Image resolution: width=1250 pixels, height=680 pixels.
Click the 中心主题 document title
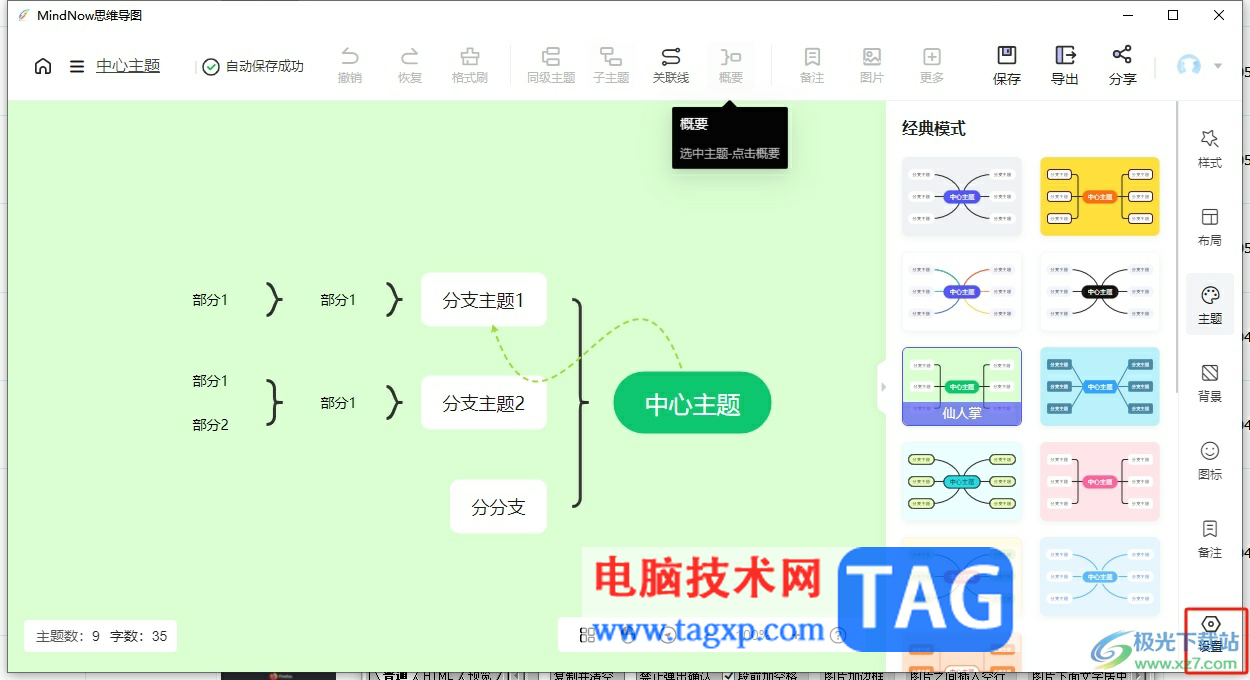tap(128, 66)
